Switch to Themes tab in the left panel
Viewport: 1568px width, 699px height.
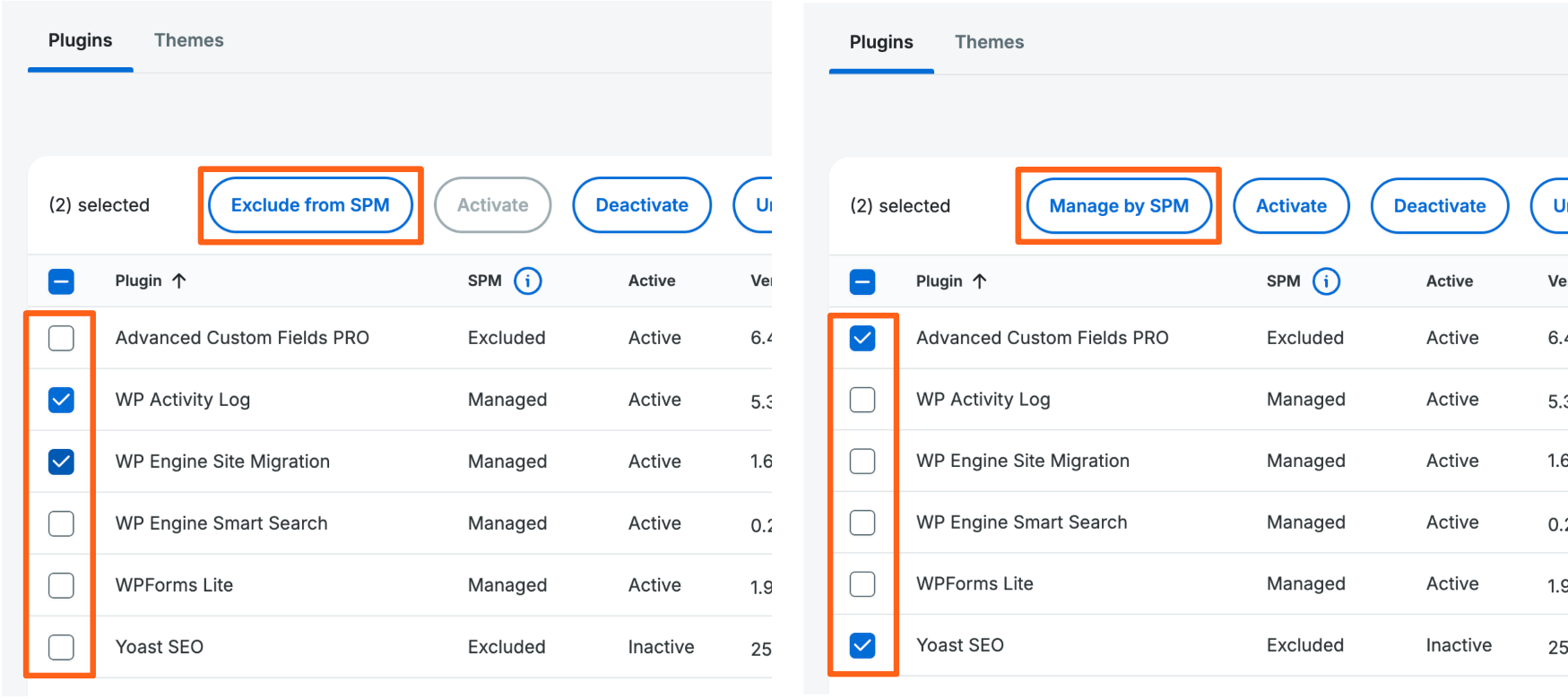pyautogui.click(x=188, y=40)
